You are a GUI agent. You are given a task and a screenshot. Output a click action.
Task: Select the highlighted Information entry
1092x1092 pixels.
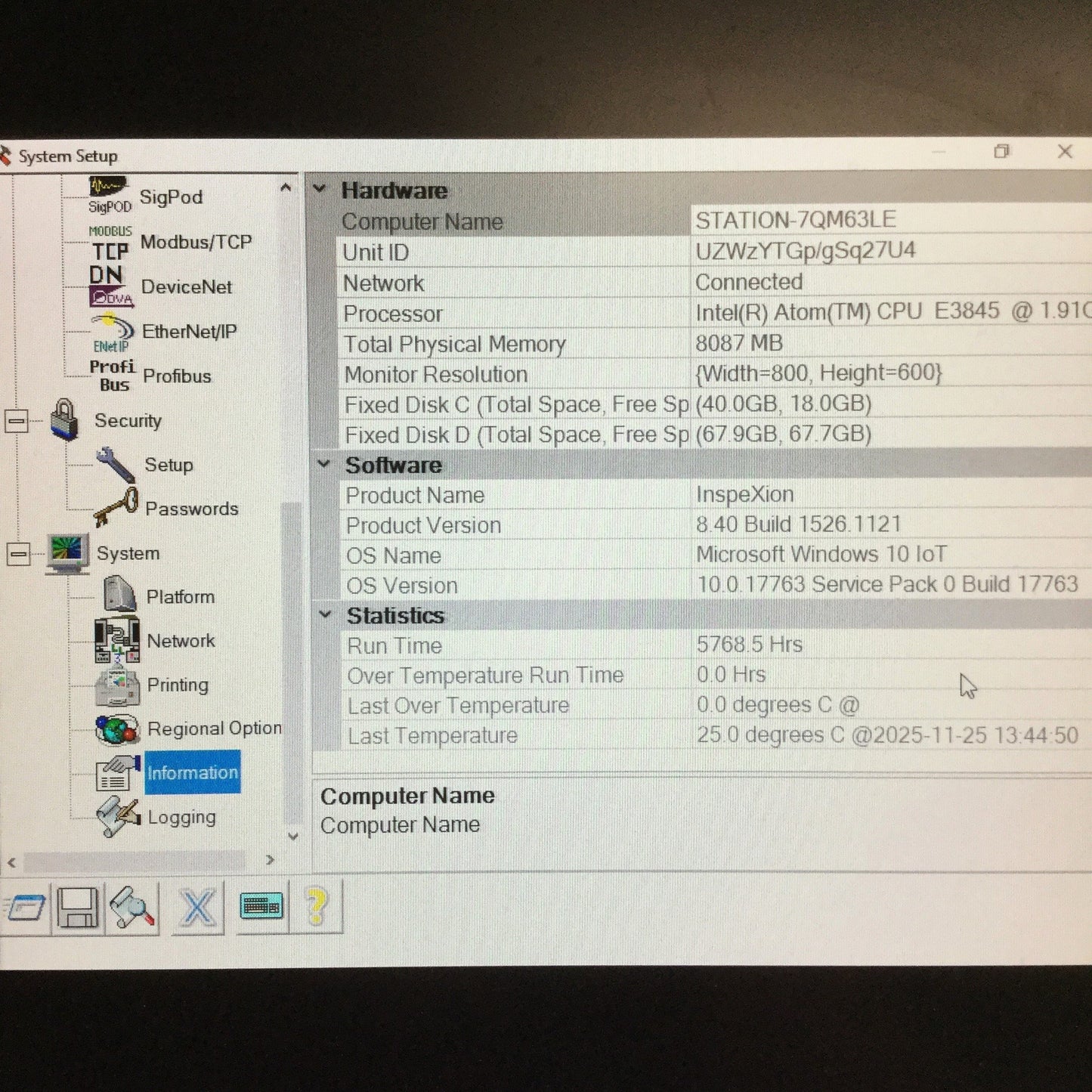[x=192, y=773]
